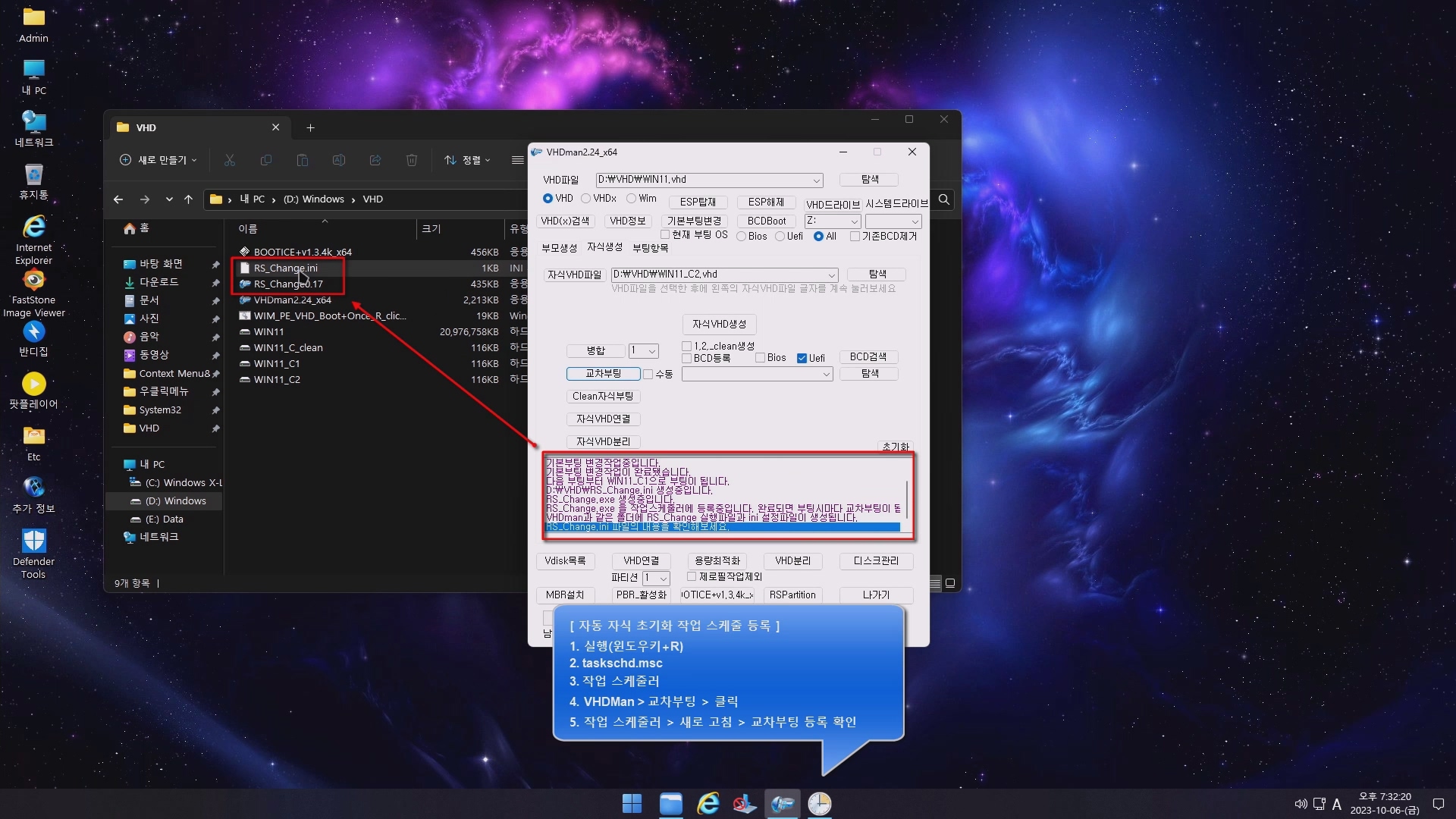Open File Explorer from the taskbar

670,803
